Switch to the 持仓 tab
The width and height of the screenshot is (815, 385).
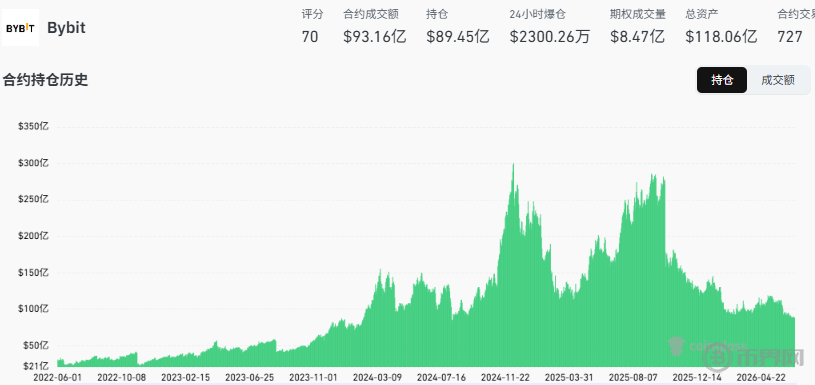pyautogui.click(x=722, y=80)
